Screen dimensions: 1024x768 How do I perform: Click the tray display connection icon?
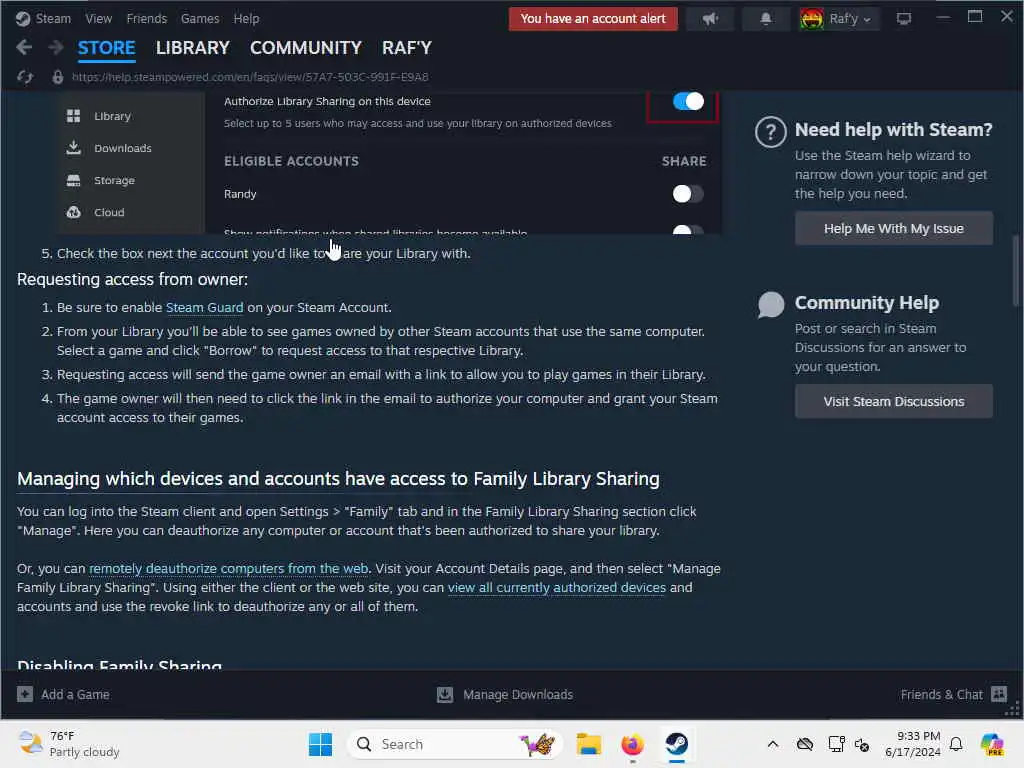click(x=836, y=744)
